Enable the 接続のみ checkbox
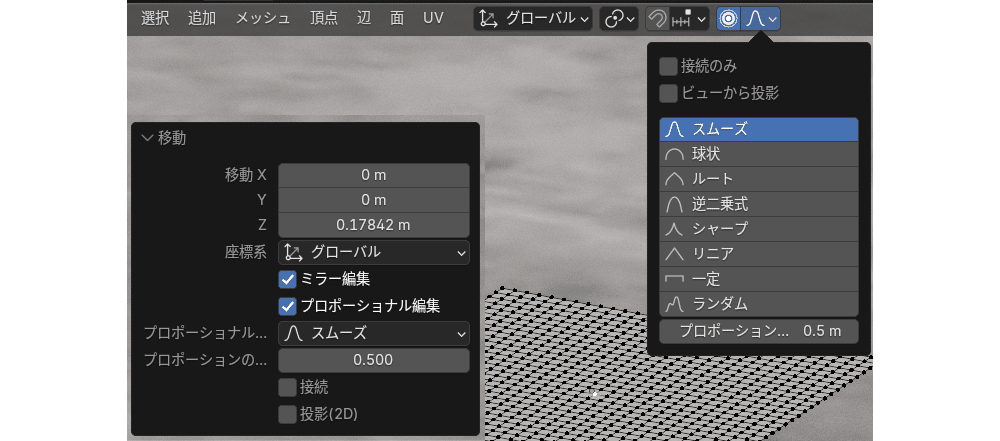Viewport: 1000px width, 441px height. pyautogui.click(x=668, y=66)
